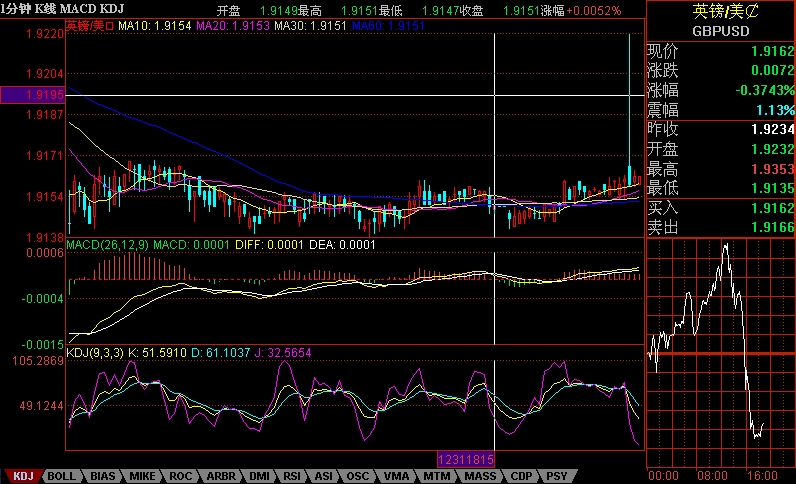Switch to the RSI tab
Viewport: 796px width, 484px height.
(293, 476)
